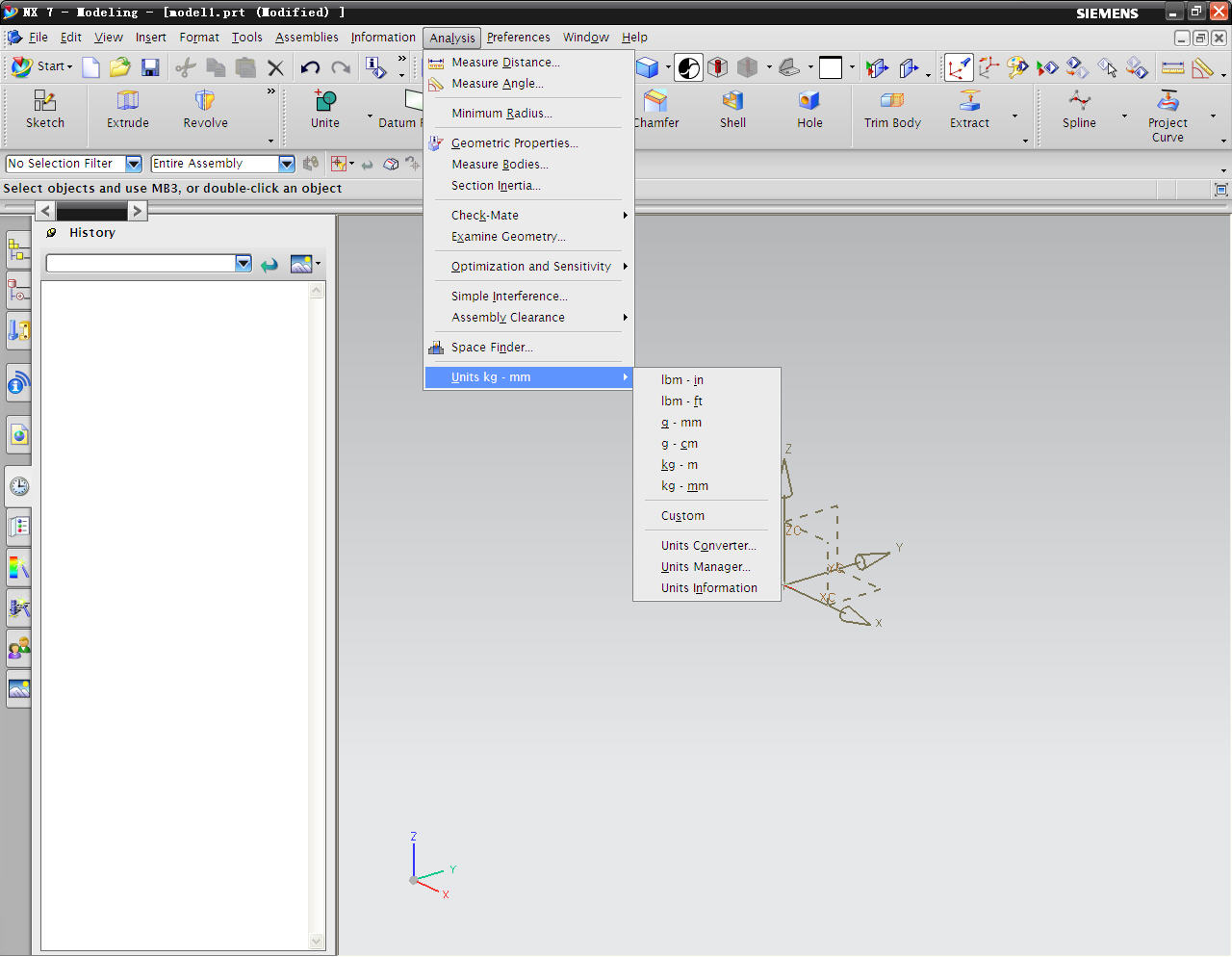
Task: Click the Undo arrow icon
Action: pos(310,67)
